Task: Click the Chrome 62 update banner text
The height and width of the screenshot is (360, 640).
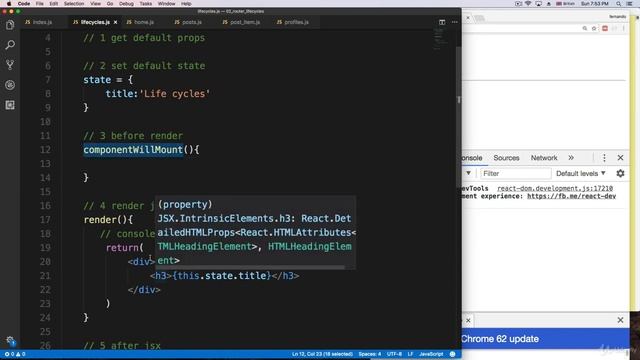Action: tap(500, 339)
